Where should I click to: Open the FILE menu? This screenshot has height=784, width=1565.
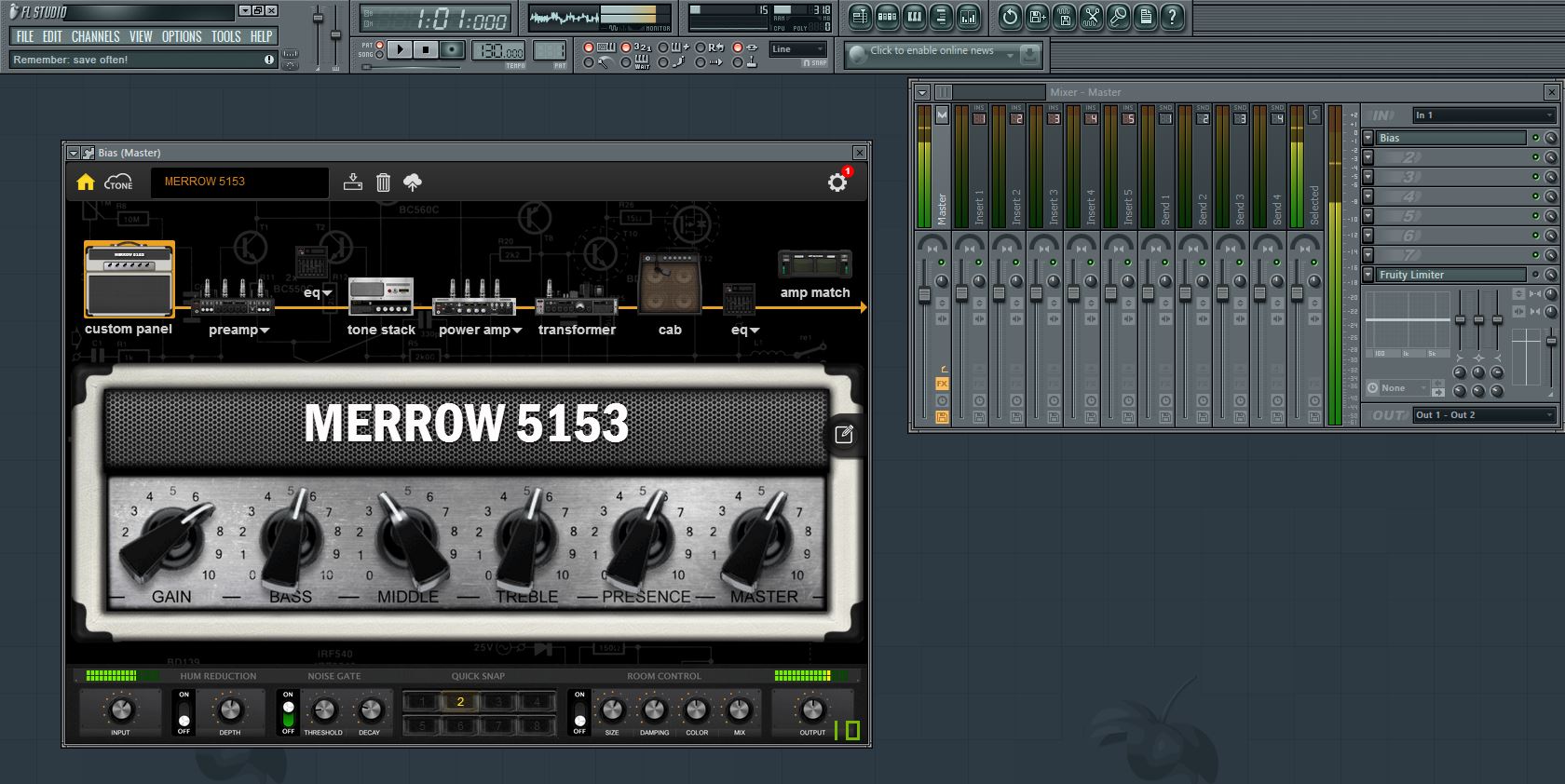(x=25, y=37)
